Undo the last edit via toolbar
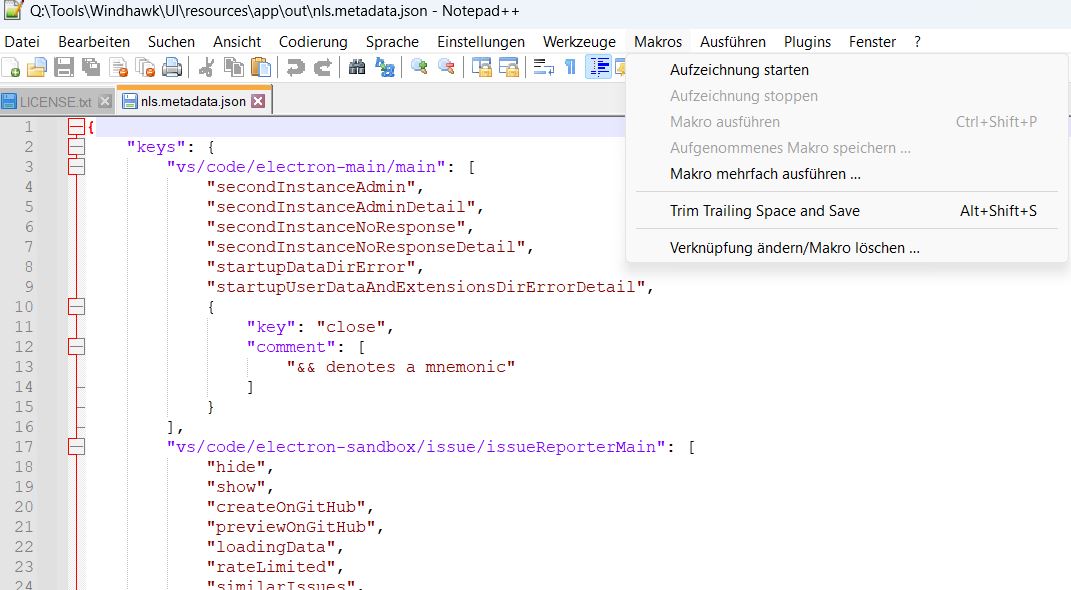1071x590 pixels. click(x=295, y=67)
